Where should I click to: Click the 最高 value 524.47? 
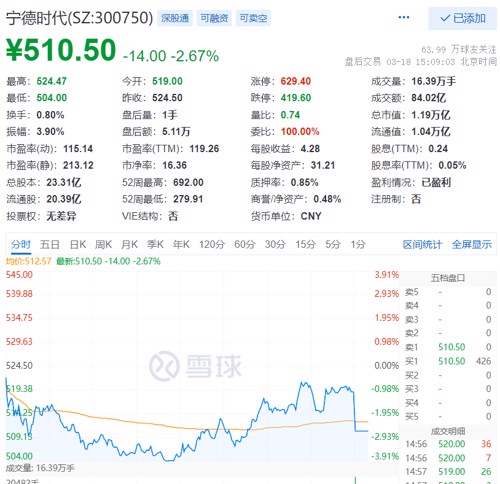(52, 81)
